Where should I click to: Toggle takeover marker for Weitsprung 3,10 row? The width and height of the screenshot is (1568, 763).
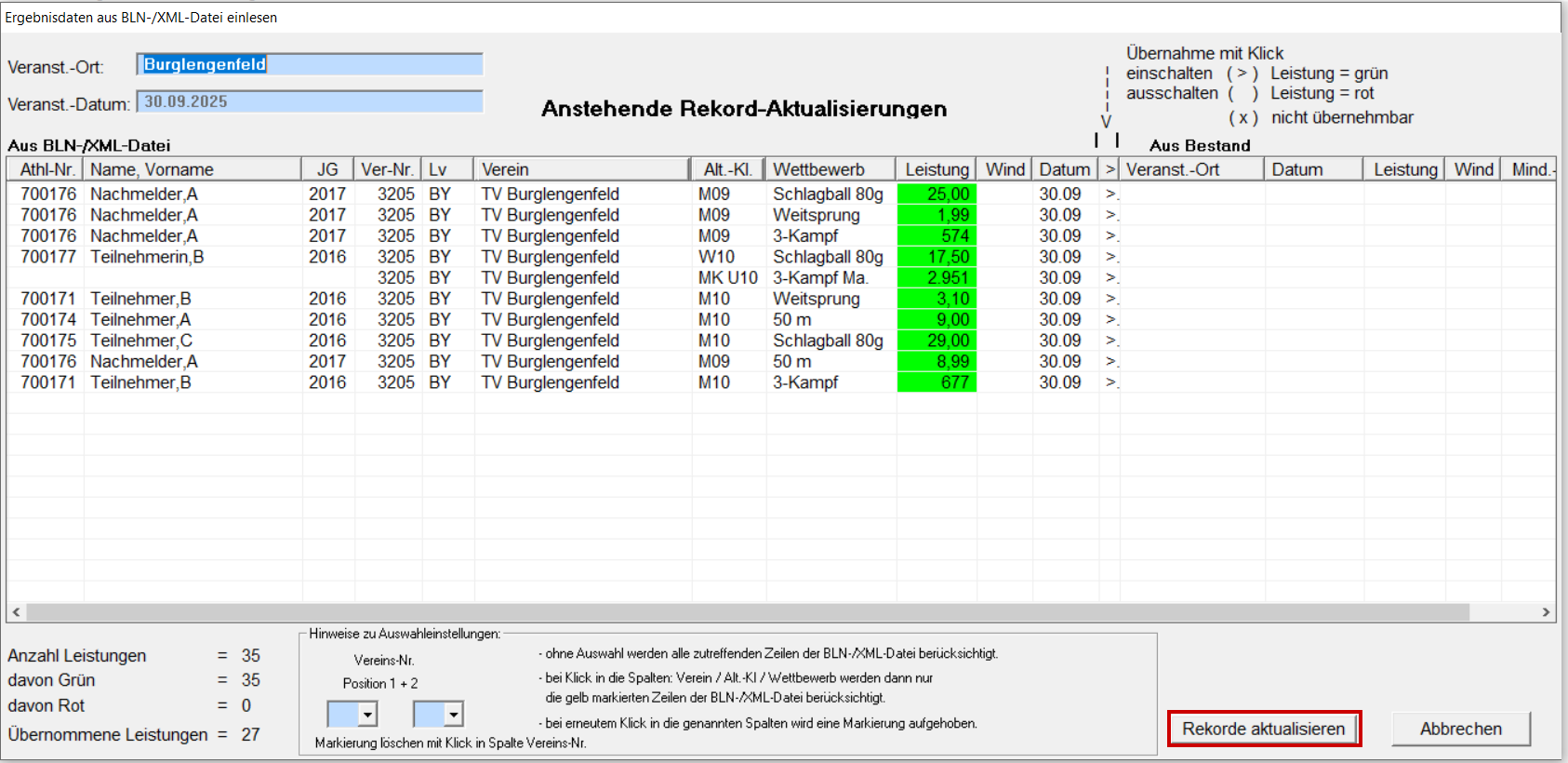pos(1110,299)
